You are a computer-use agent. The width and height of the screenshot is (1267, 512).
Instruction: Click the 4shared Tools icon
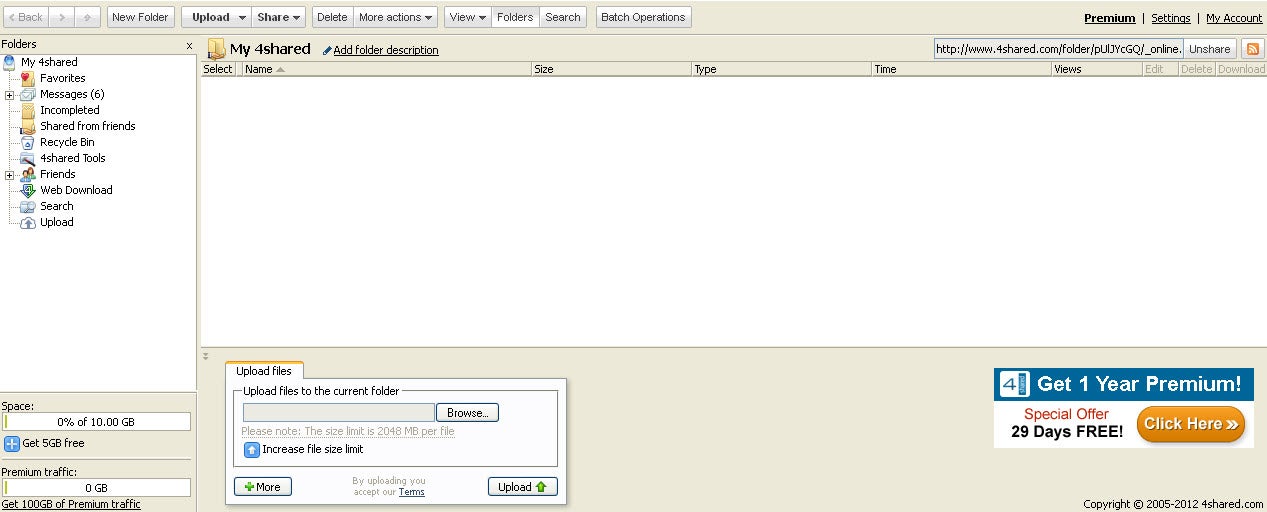tap(28, 158)
